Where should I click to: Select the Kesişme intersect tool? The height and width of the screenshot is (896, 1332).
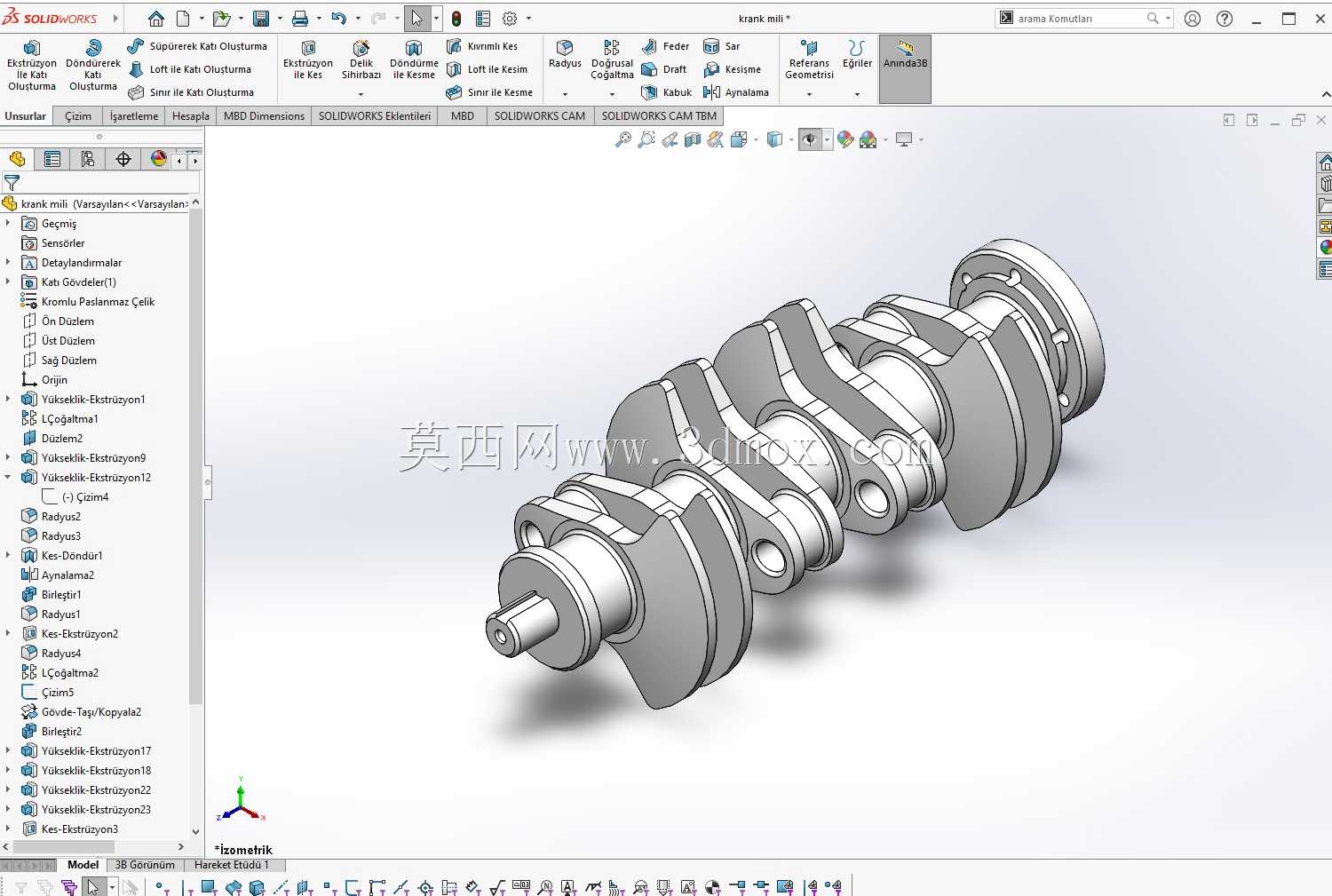(x=733, y=69)
